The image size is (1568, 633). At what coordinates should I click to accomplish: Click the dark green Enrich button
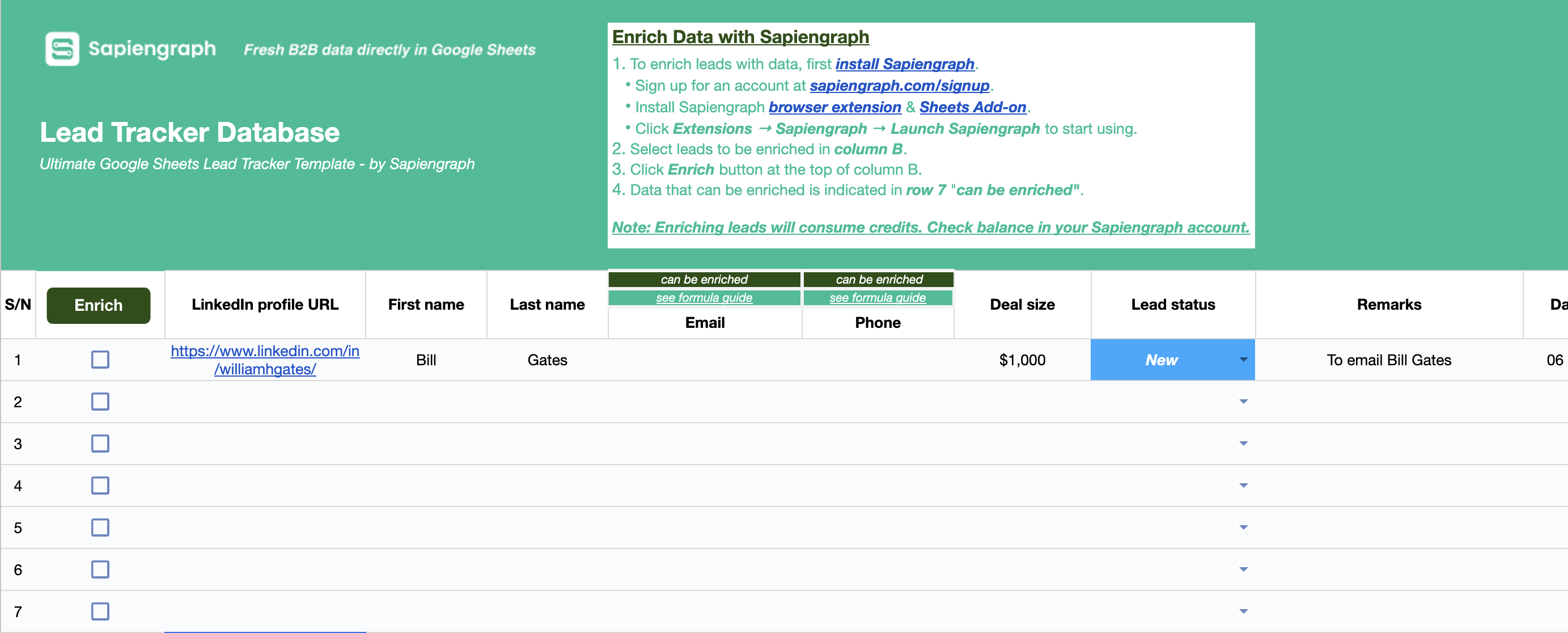[x=99, y=305]
